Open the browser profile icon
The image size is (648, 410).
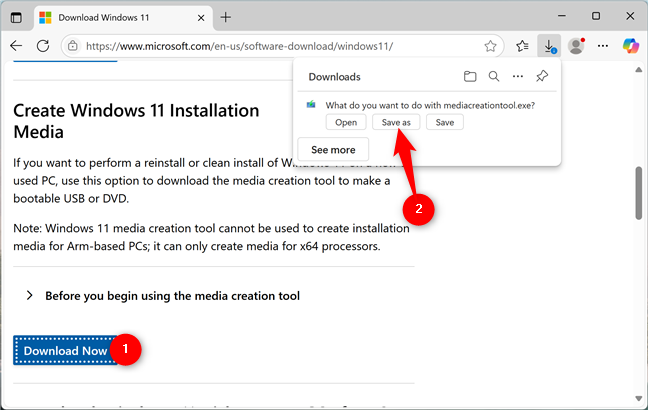[576, 46]
